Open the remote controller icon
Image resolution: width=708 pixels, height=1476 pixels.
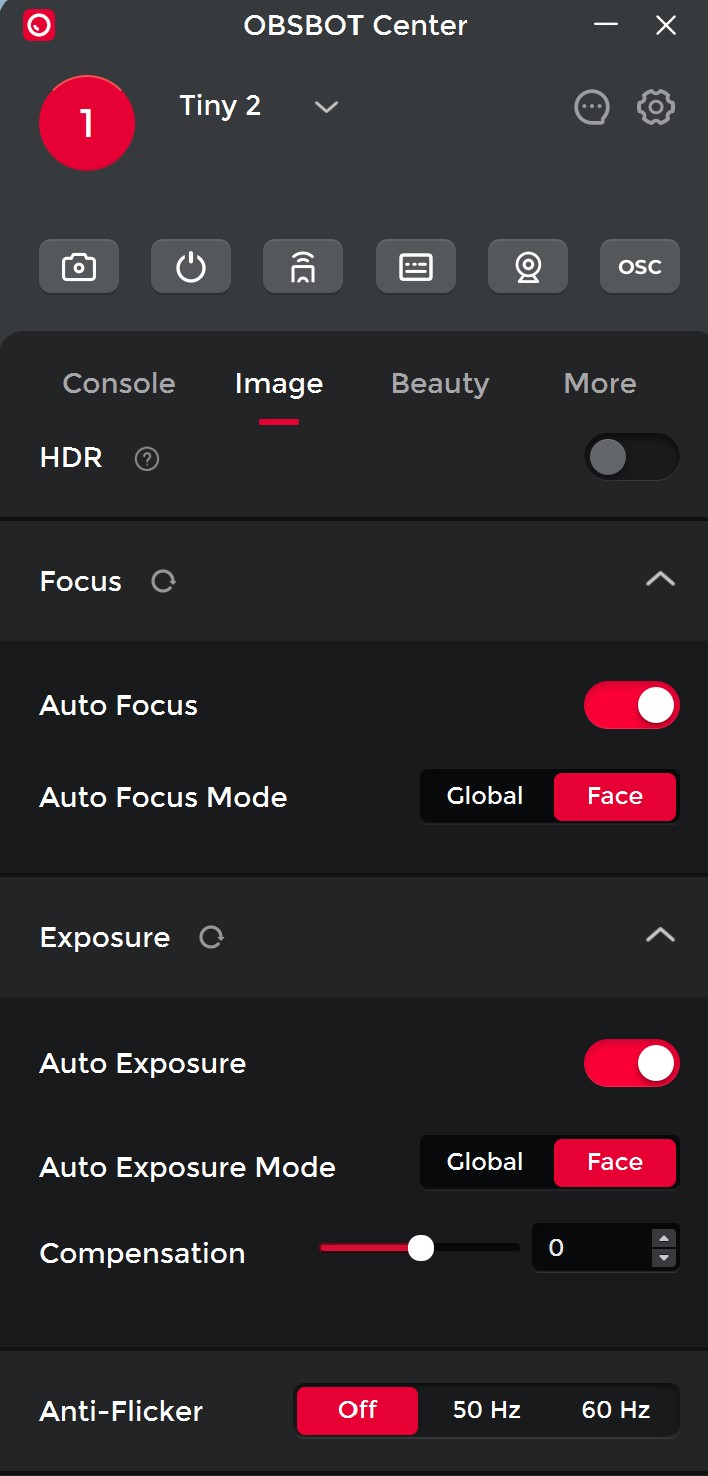[x=303, y=267]
